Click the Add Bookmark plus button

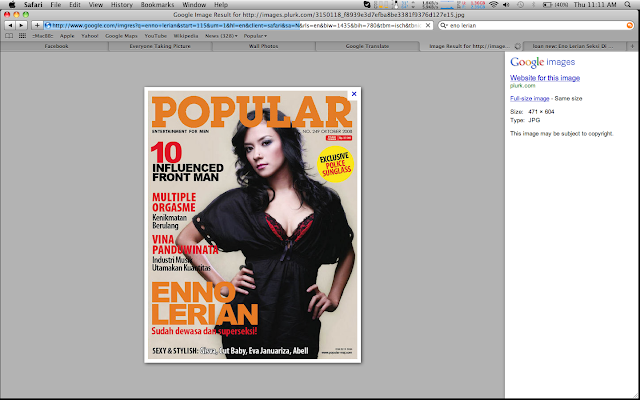pos(37,25)
